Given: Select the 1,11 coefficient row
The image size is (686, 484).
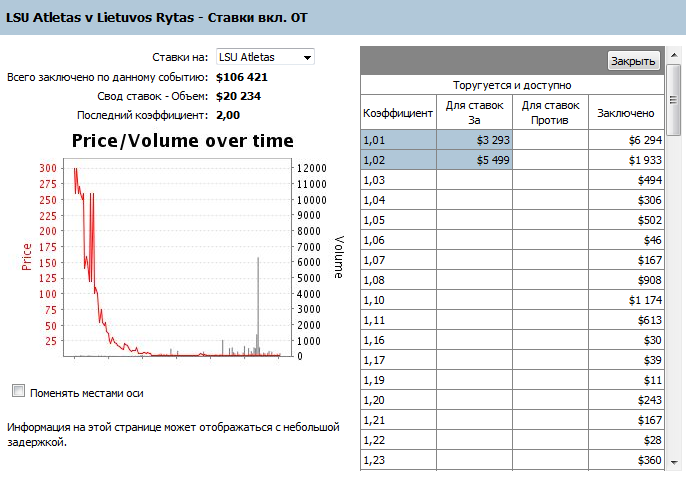Looking at the screenshot, I should coord(512,320).
